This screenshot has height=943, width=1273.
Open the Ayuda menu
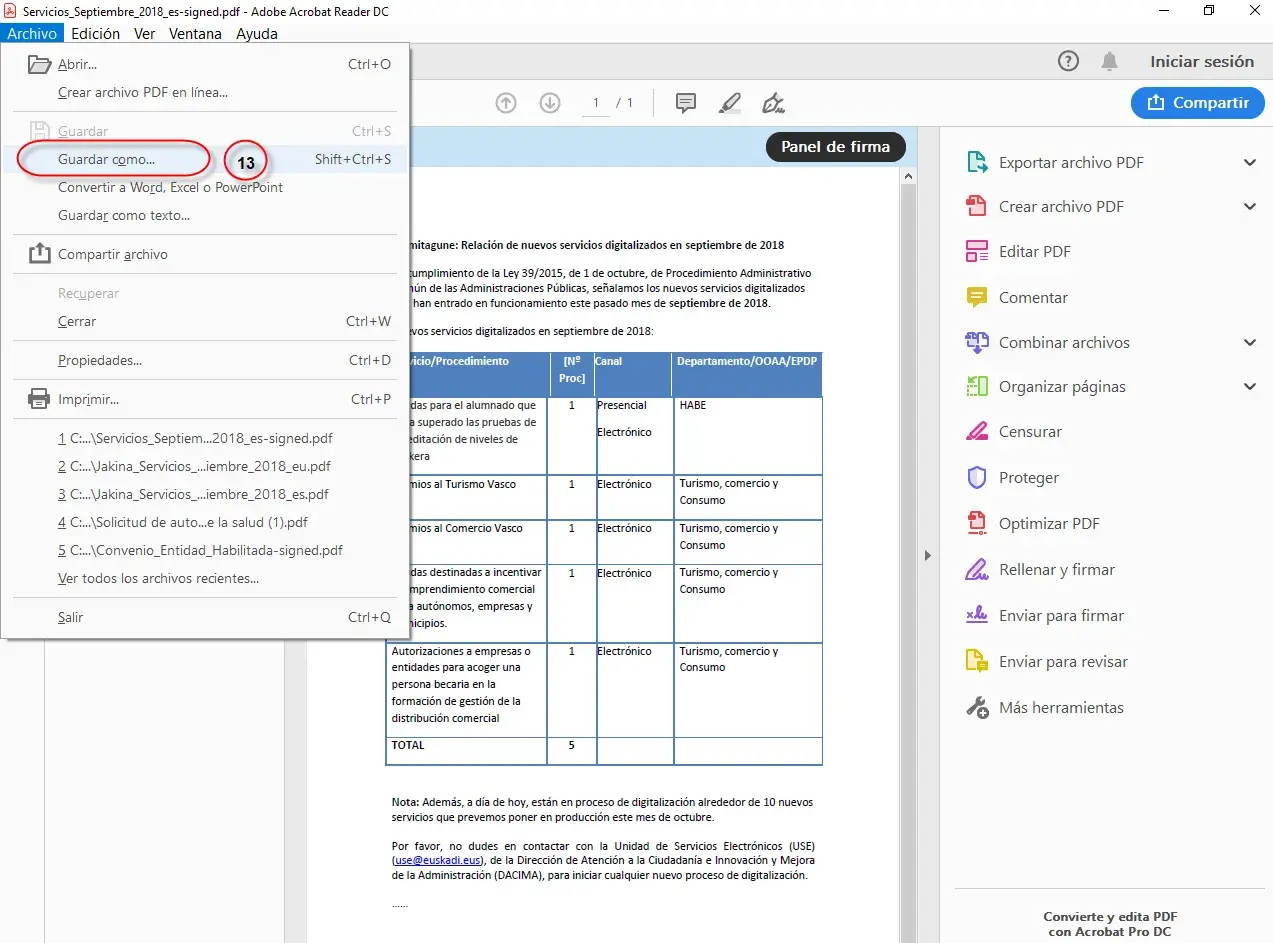click(257, 33)
